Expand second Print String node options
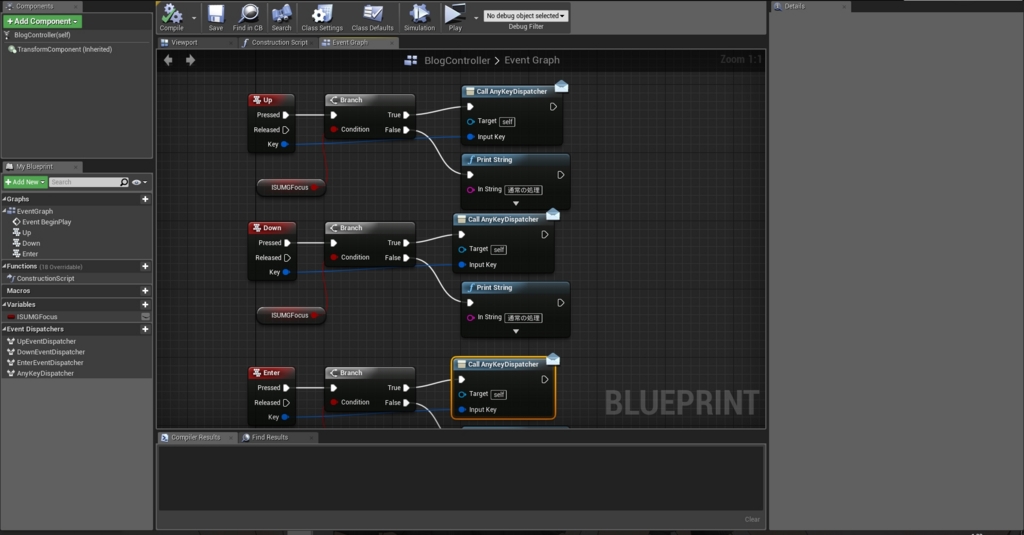 click(515, 332)
